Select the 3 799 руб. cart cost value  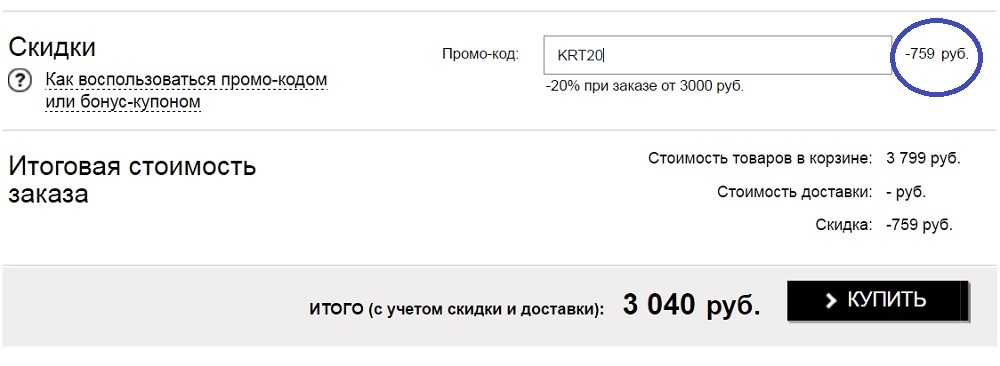[923, 158]
